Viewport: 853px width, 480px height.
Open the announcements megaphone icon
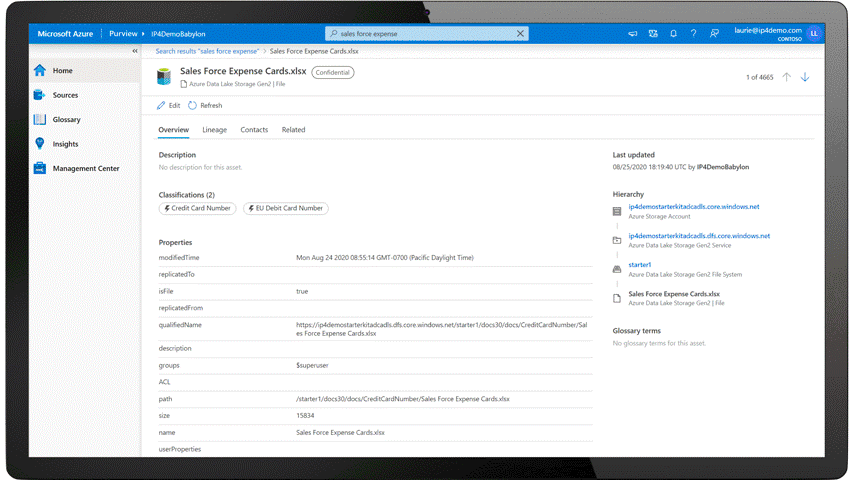pos(633,33)
